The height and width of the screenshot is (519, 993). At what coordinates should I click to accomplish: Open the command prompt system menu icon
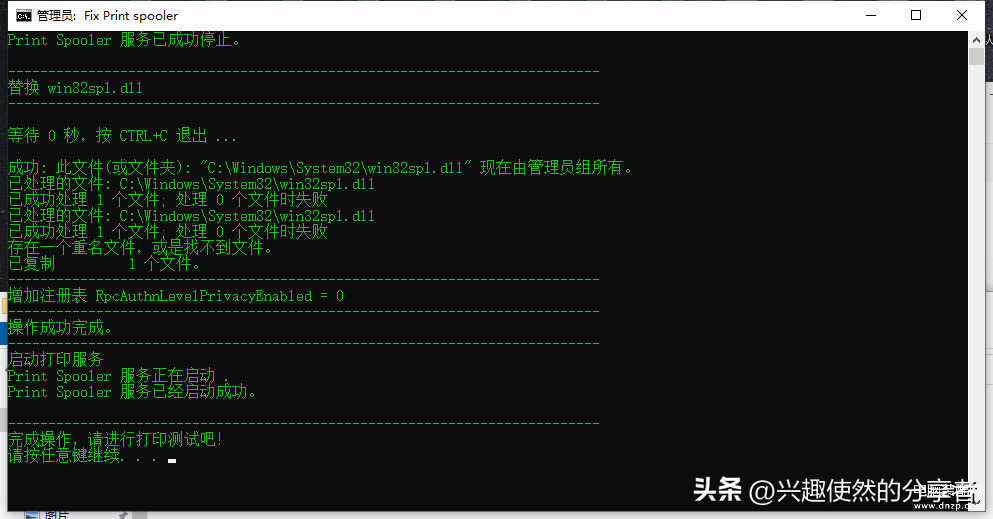point(23,15)
